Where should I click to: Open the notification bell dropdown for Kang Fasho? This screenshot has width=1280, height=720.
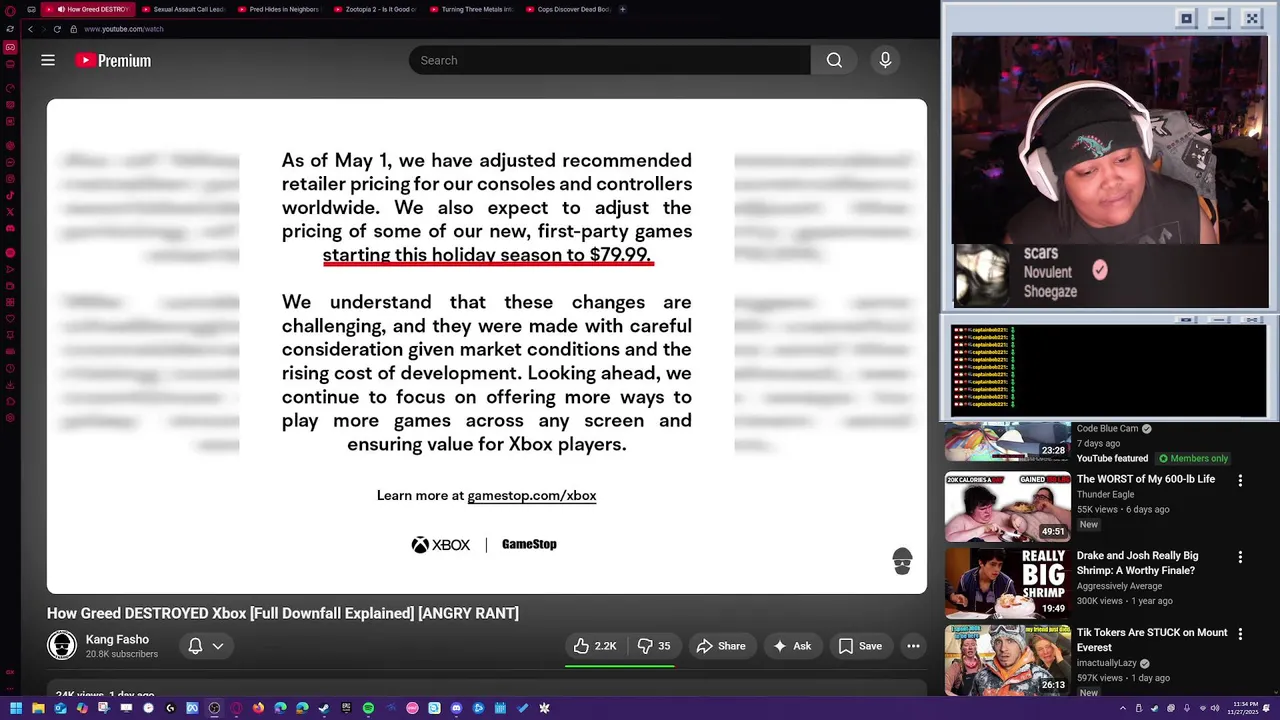[x=206, y=646]
